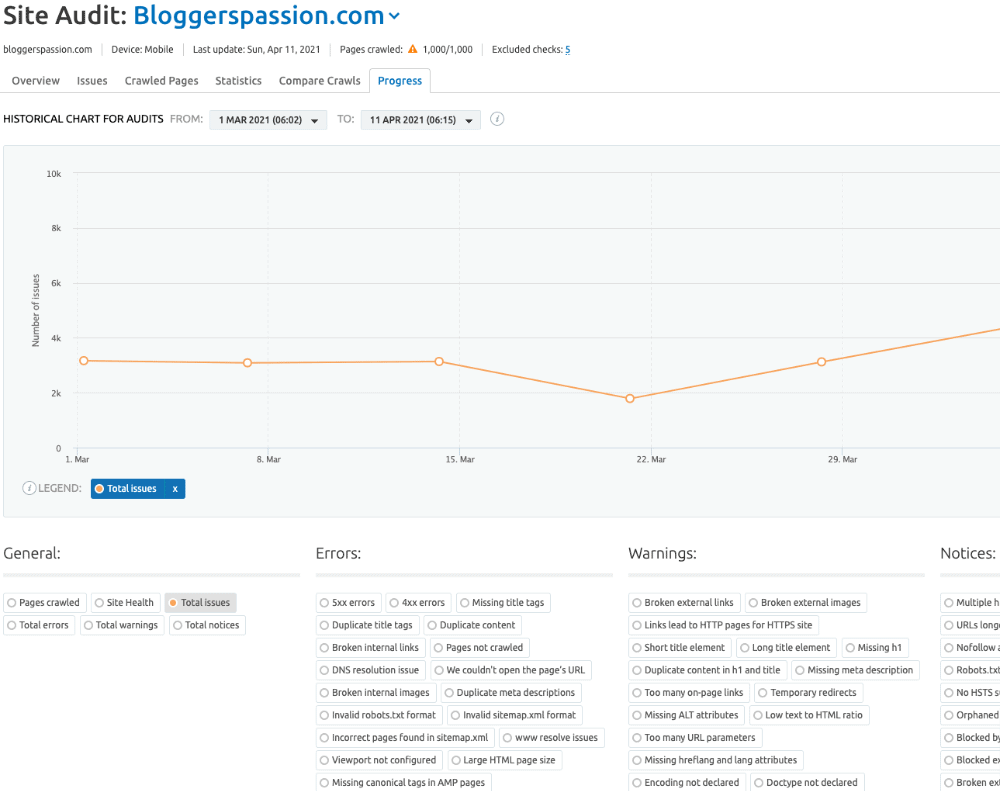Enable Duplicate title tags option
1000x791 pixels.
point(367,625)
